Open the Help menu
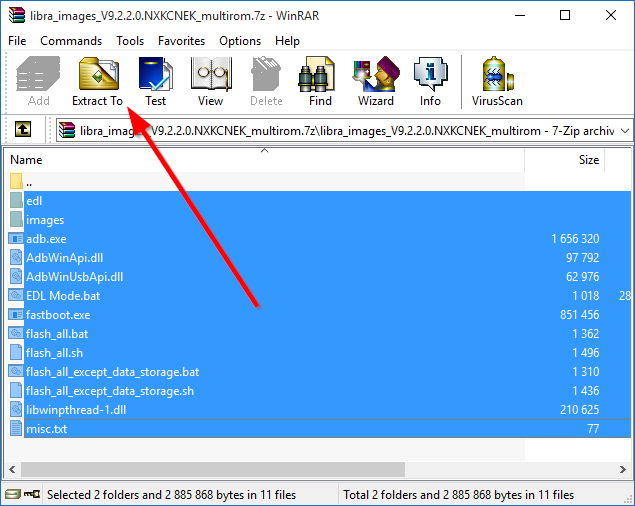 click(287, 41)
